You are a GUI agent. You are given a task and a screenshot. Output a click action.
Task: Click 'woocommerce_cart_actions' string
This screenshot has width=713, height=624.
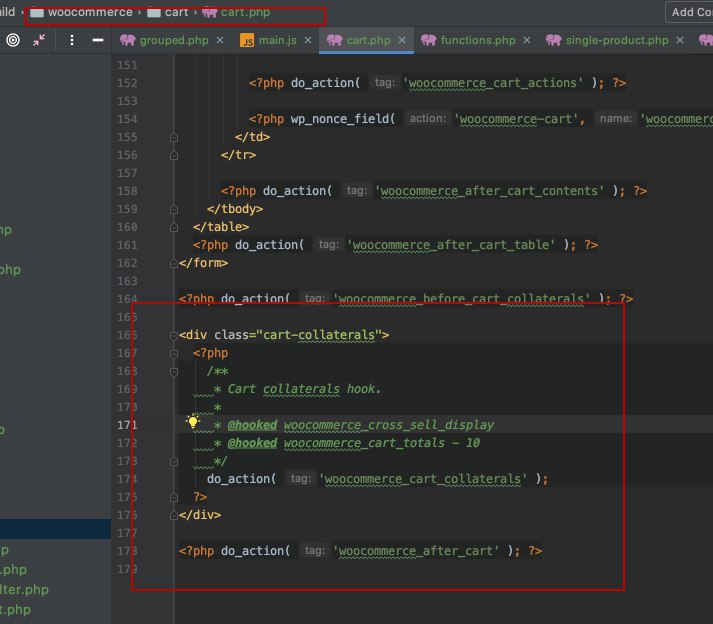[x=493, y=83]
